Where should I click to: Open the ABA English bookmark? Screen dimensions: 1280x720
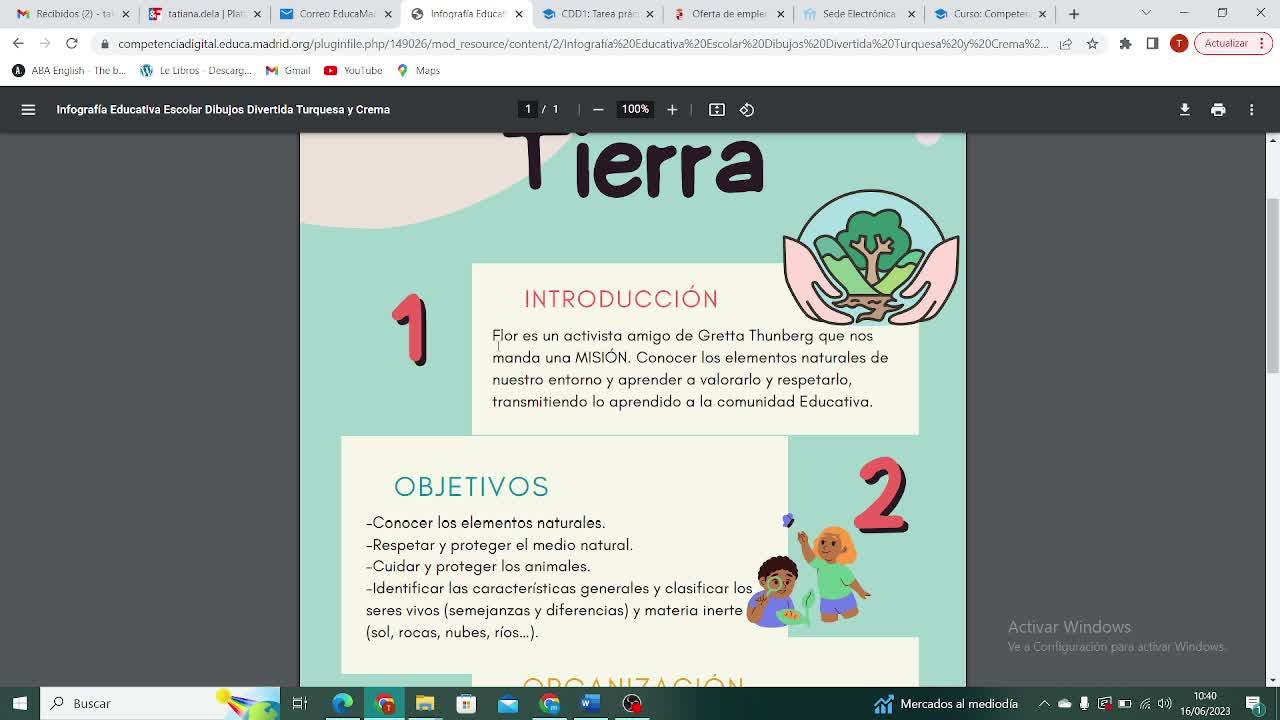point(69,71)
